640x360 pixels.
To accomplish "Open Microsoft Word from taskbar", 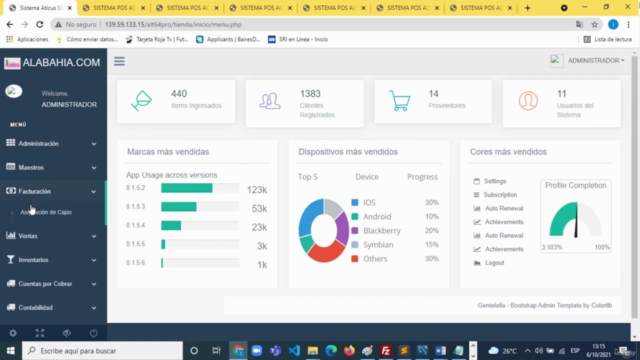I will 440,351.
